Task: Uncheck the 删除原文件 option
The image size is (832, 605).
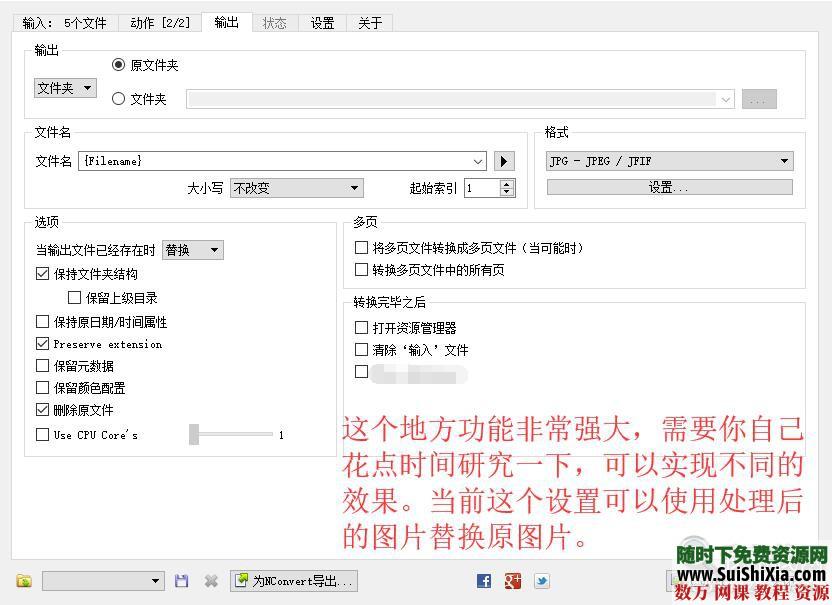Action: [42, 411]
